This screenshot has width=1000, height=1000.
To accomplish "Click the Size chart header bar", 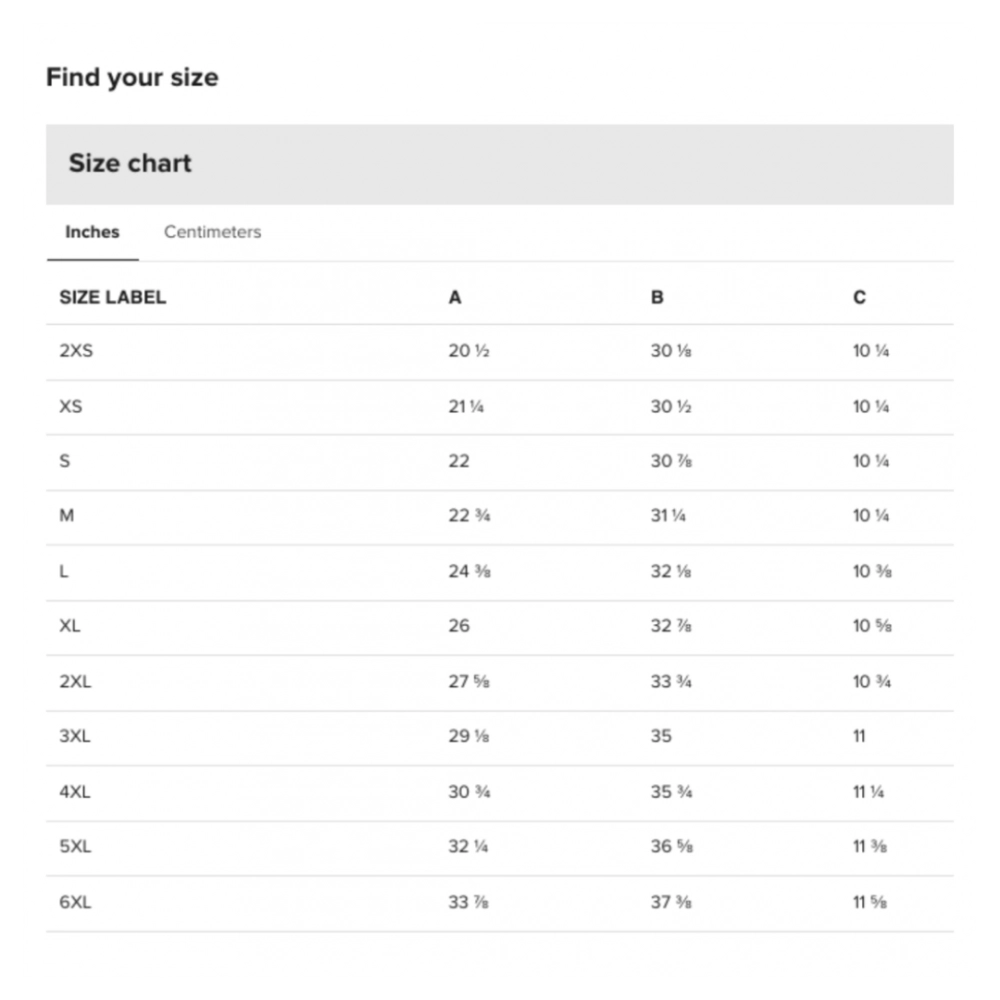I will pyautogui.click(x=499, y=164).
